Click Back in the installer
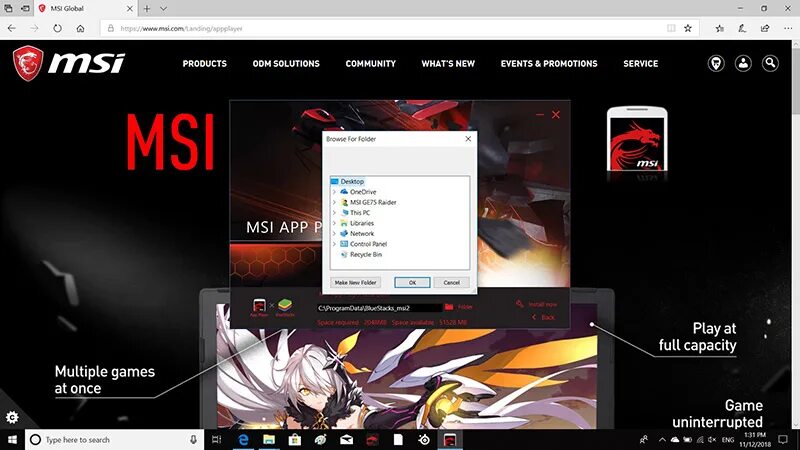This screenshot has height=450, width=800. (543, 317)
